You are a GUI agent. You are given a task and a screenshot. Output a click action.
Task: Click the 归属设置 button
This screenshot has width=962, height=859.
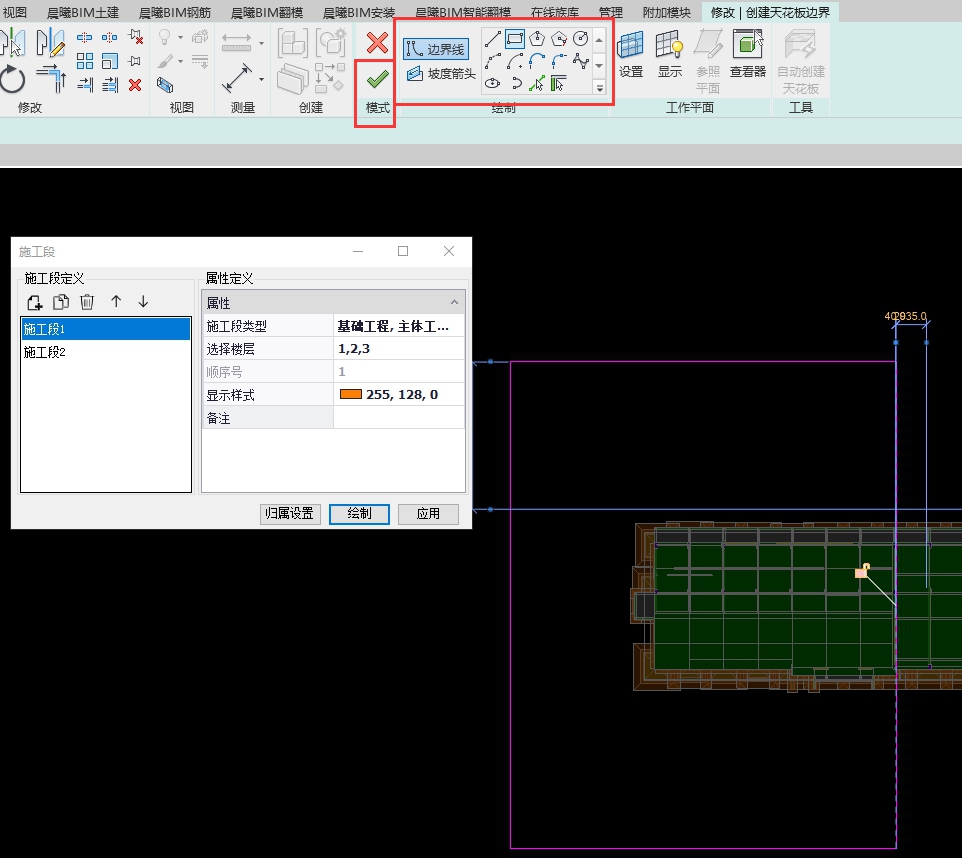tap(290, 514)
